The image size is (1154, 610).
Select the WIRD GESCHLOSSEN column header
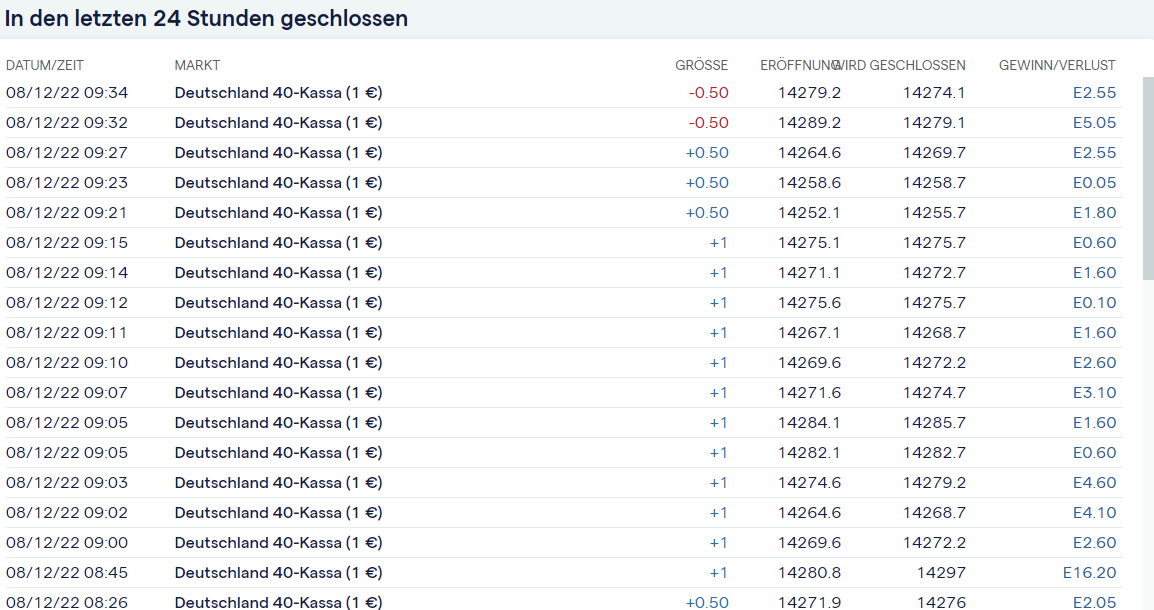(905, 65)
